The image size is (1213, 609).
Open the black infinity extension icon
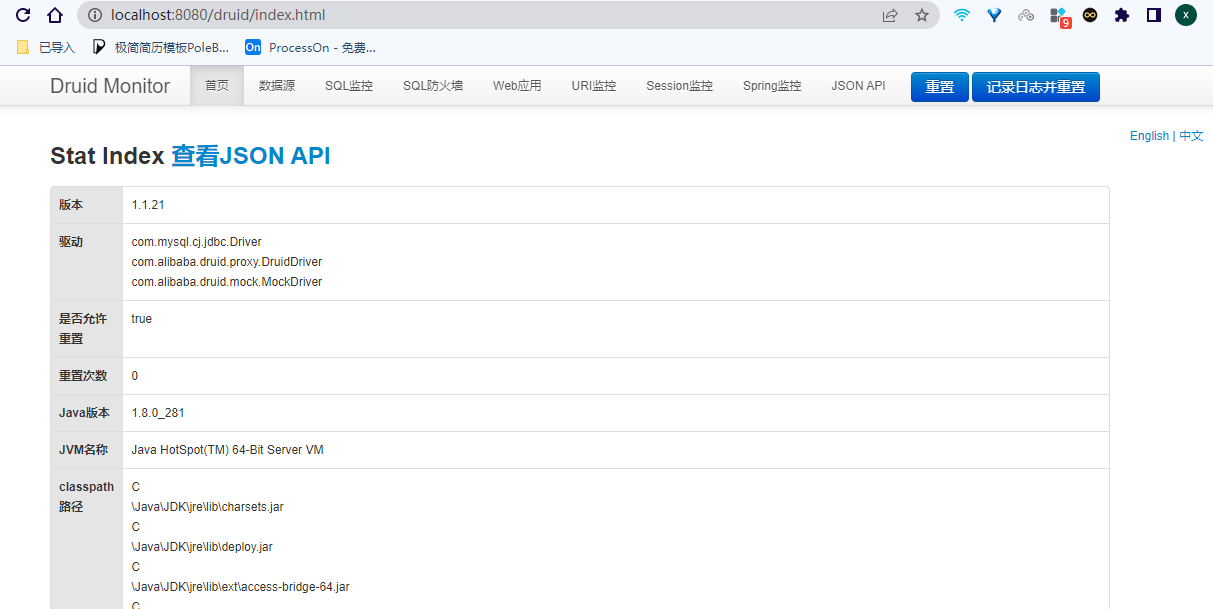pos(1090,15)
